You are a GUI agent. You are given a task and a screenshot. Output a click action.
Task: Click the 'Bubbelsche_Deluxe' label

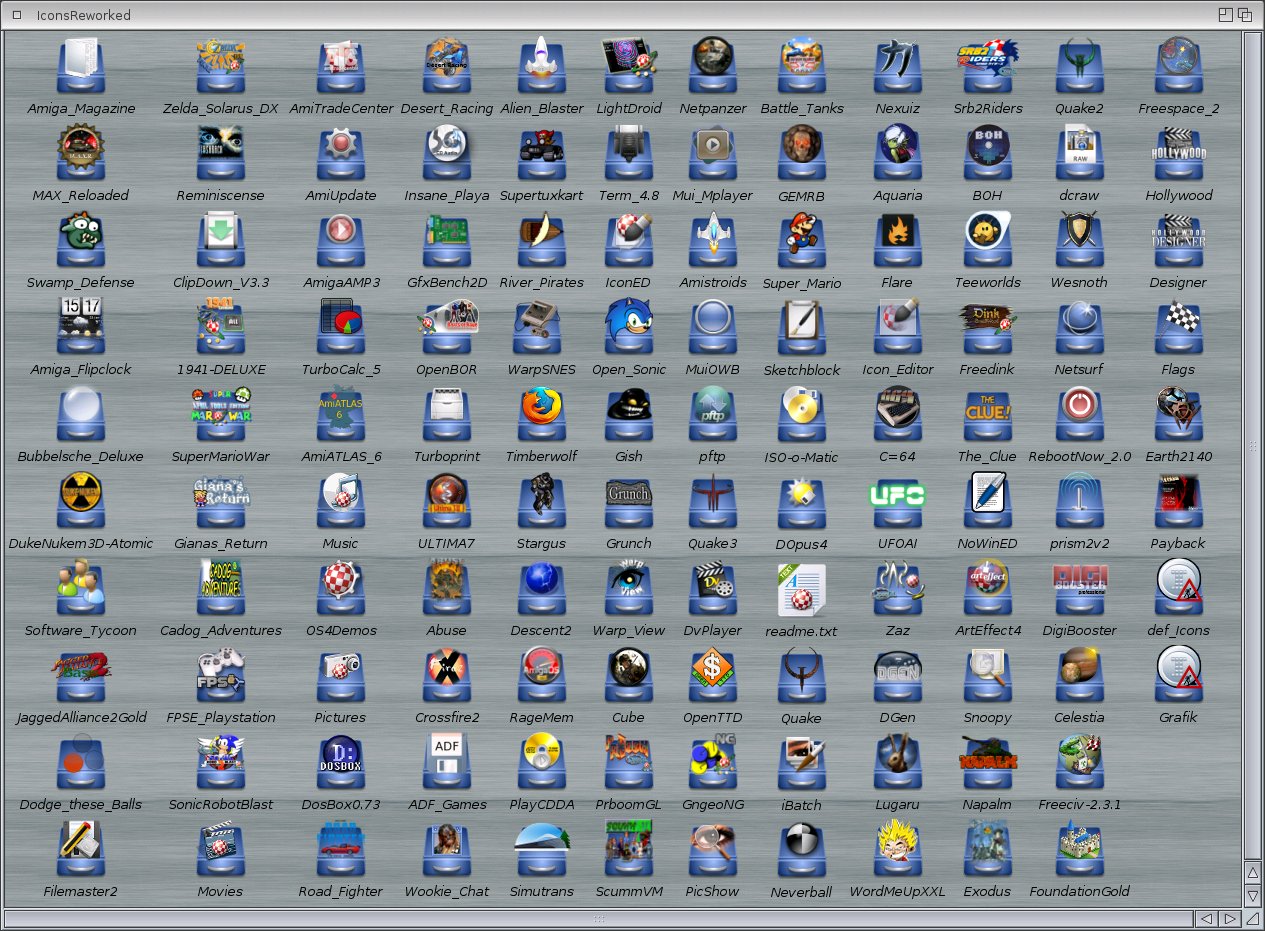tap(81, 456)
